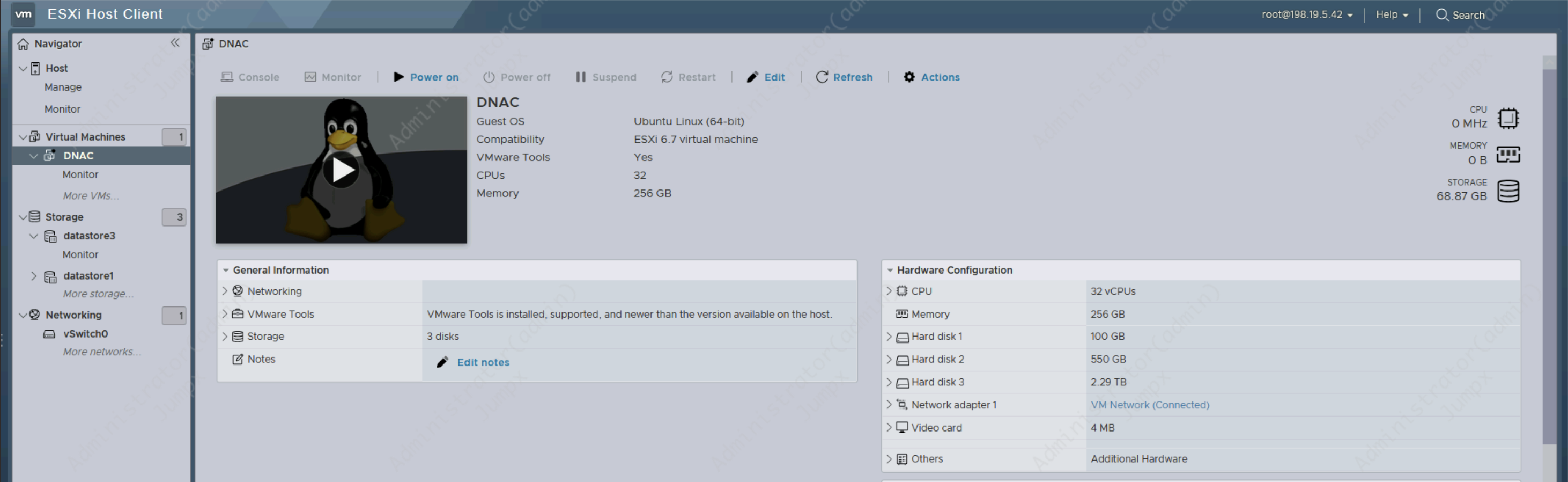The height and width of the screenshot is (482, 1568).
Task: Collapse the Navigator panel with double chevron
Action: click(x=175, y=42)
